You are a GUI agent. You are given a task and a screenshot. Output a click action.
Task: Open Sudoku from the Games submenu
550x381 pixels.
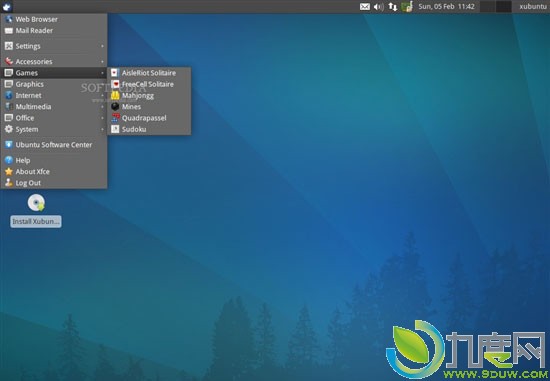[x=149, y=129]
